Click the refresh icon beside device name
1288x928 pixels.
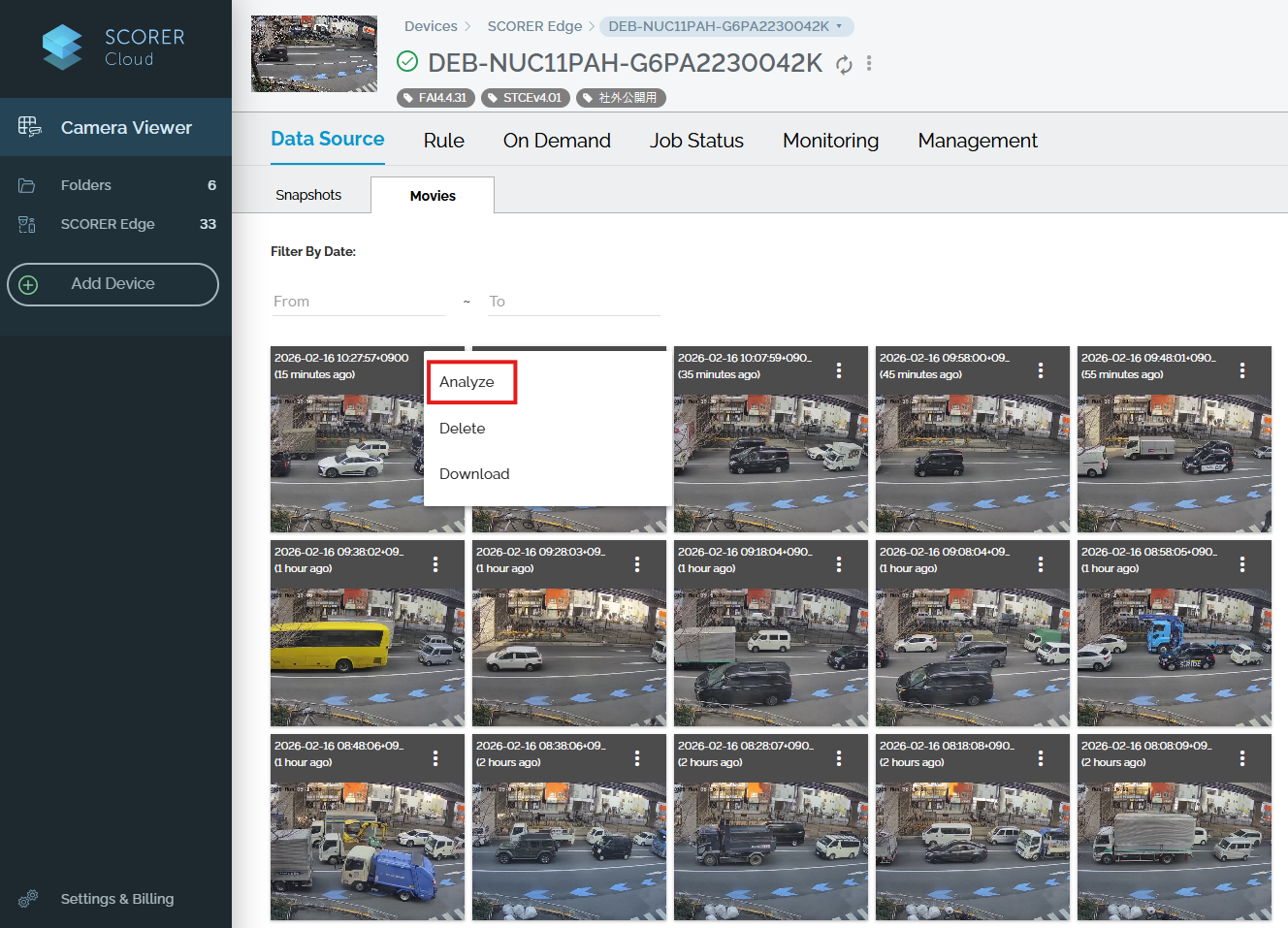tap(844, 64)
